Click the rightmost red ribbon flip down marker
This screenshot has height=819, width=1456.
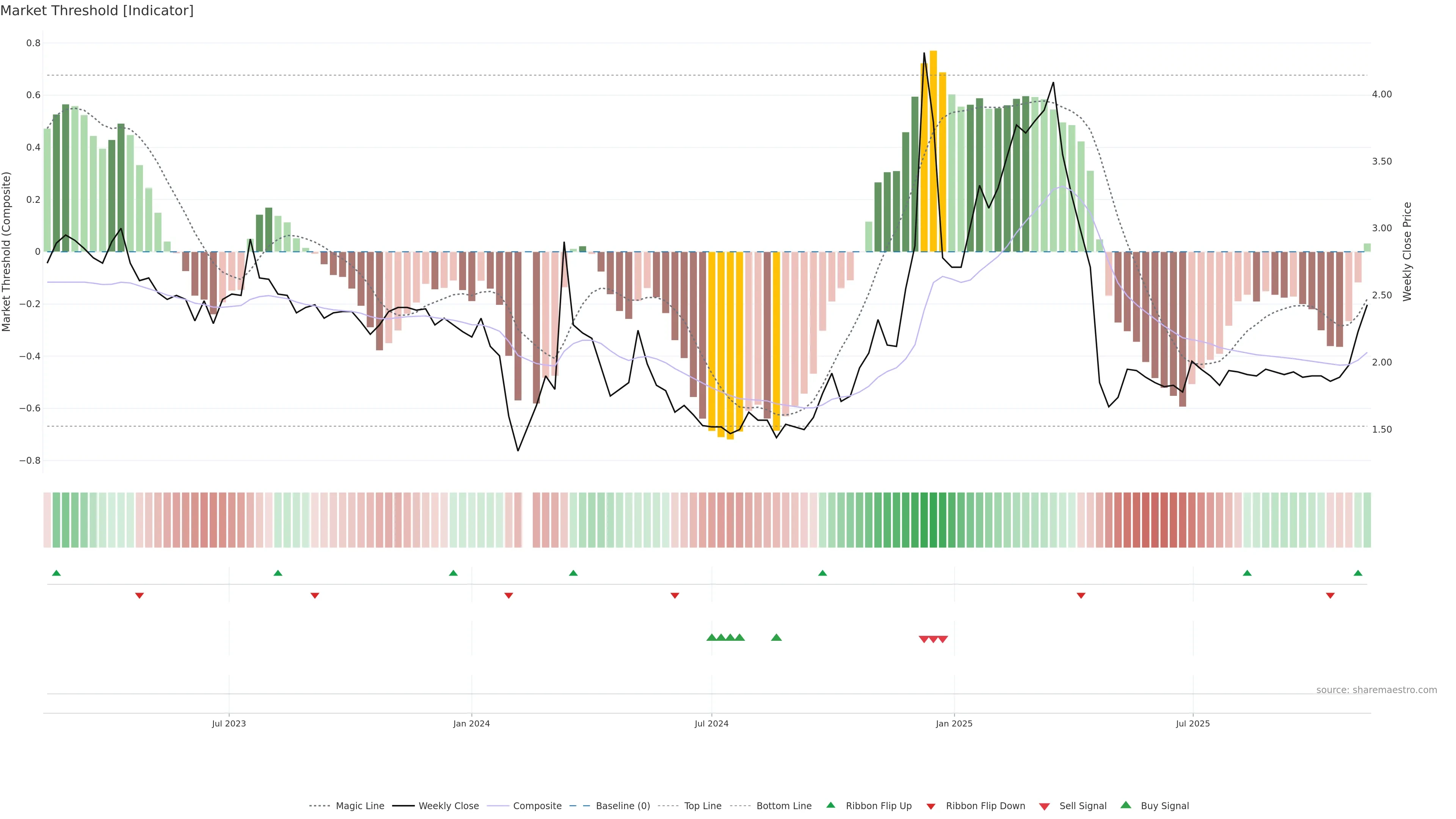1330,595
